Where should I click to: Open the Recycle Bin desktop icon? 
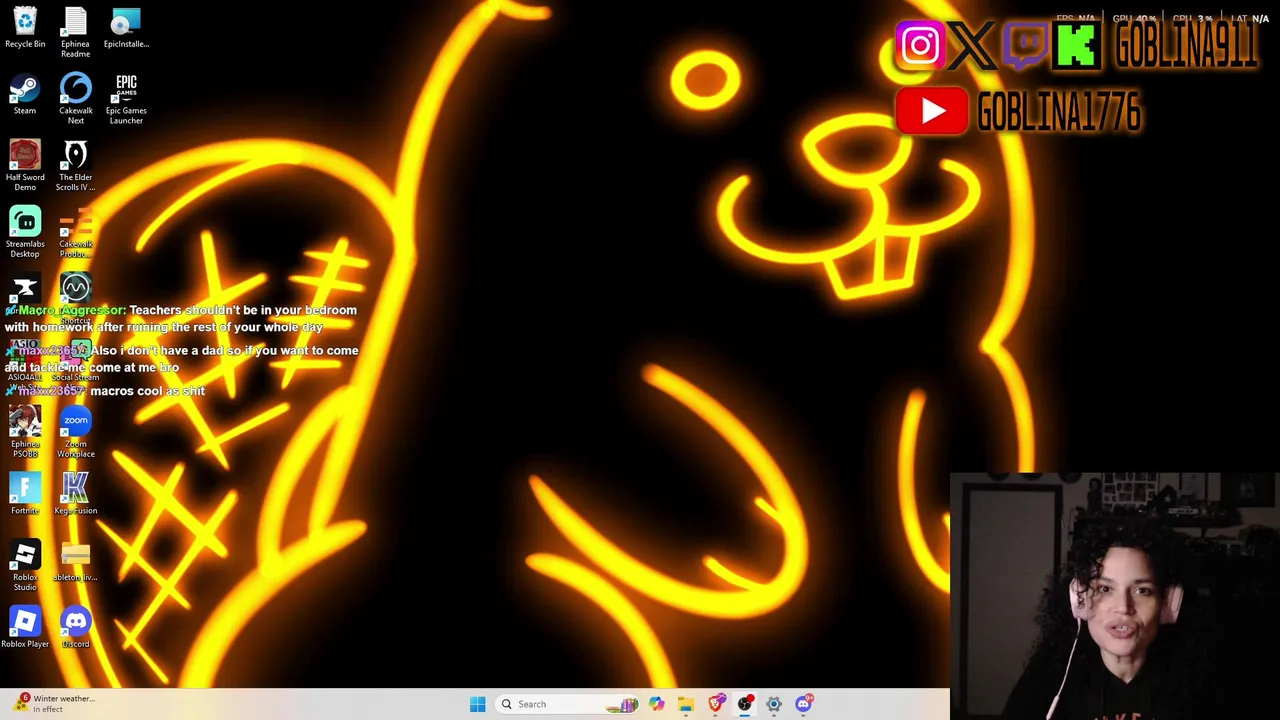pos(25,28)
